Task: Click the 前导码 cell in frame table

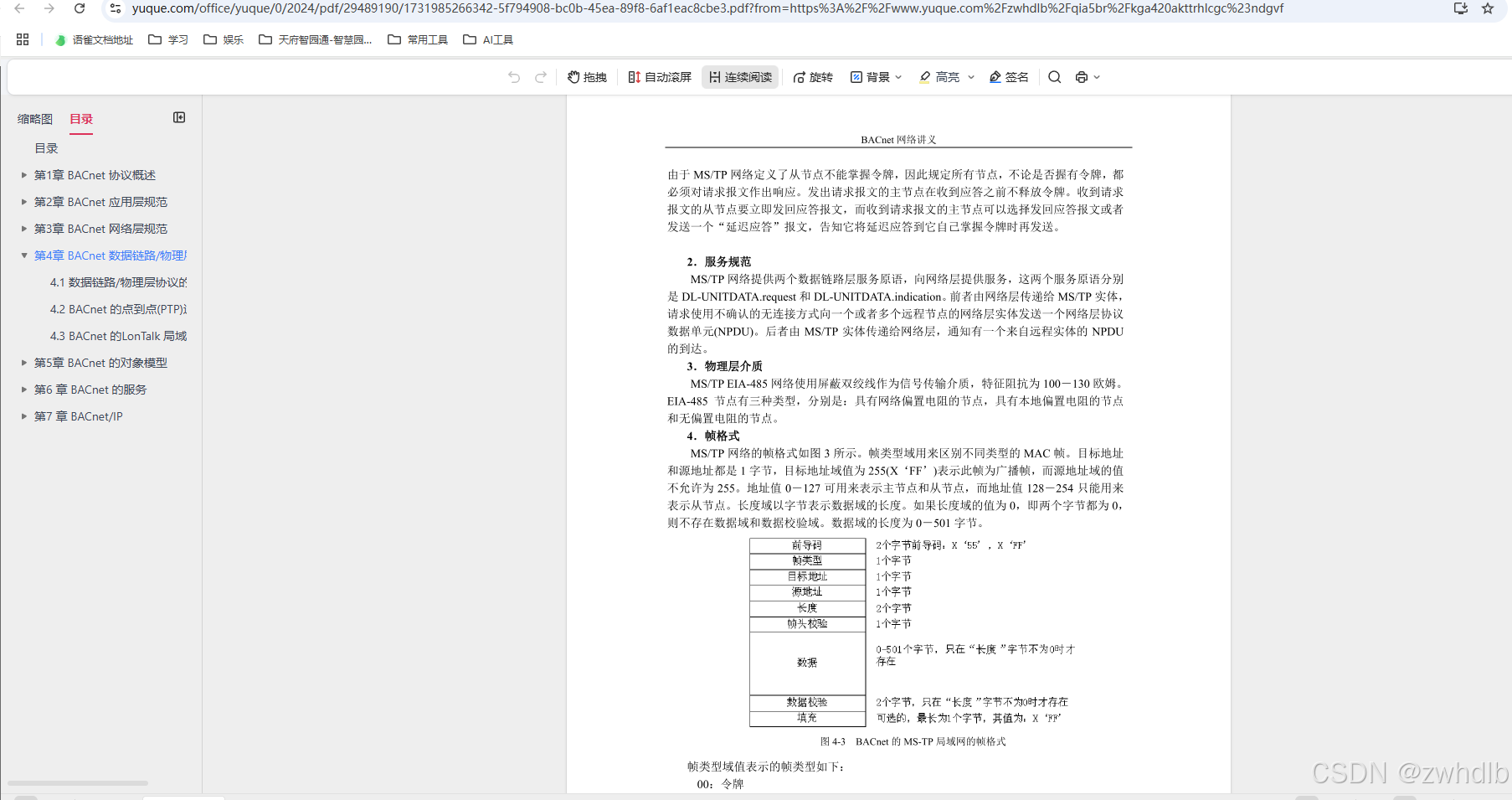Action: [807, 545]
